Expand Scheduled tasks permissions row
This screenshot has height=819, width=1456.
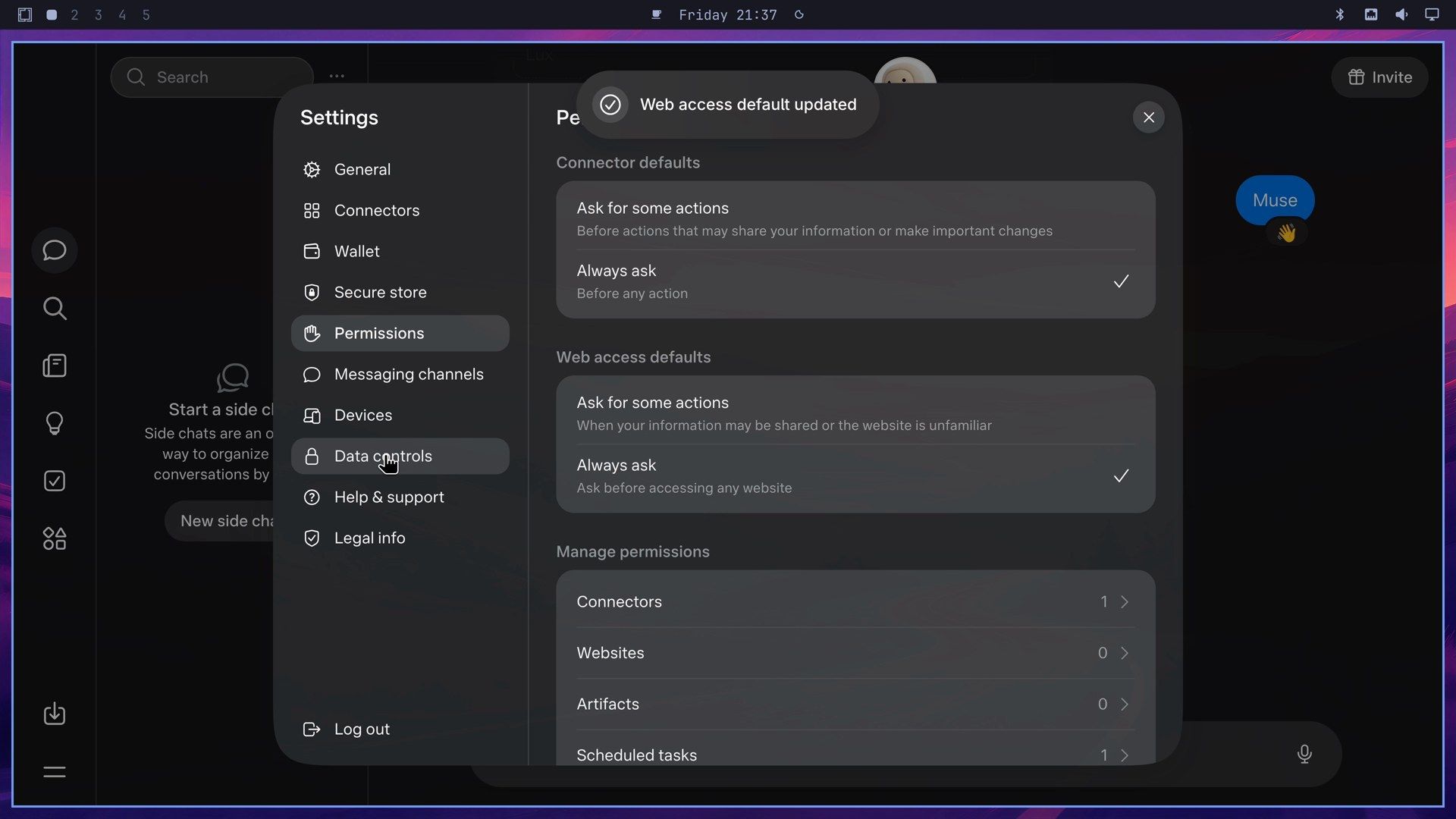click(x=855, y=748)
